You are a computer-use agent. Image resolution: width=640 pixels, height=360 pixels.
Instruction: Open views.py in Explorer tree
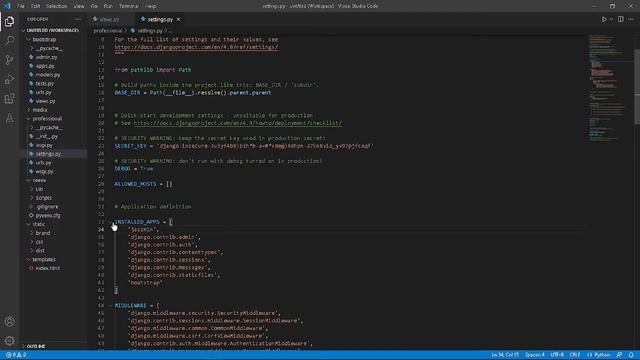(x=45, y=101)
